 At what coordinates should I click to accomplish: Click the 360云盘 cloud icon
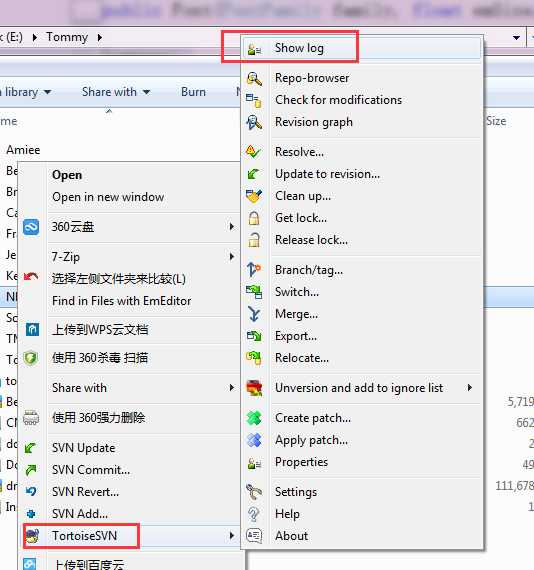[31, 228]
